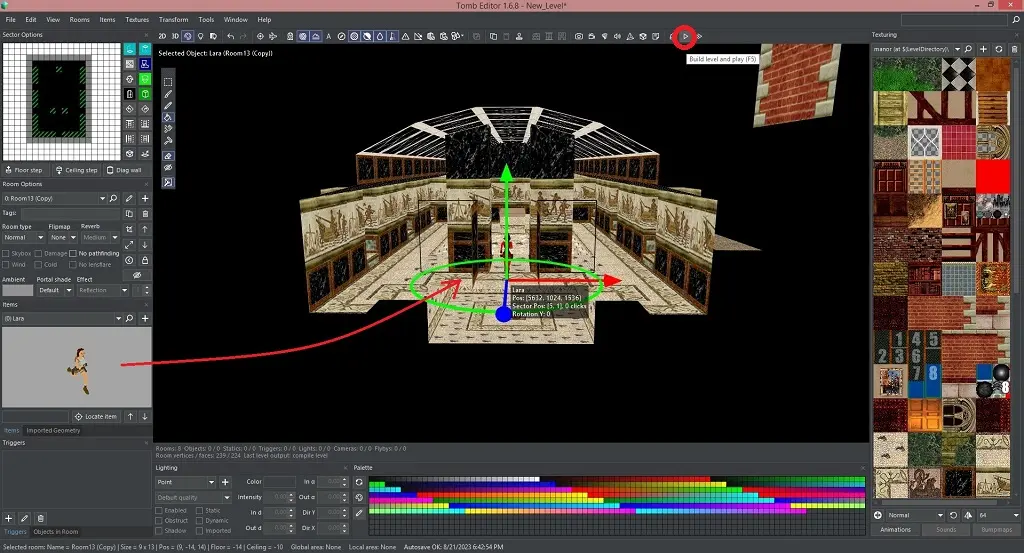The width and height of the screenshot is (1024, 553).
Task: Check the Obstruct lighting option
Action: pyautogui.click(x=159, y=520)
